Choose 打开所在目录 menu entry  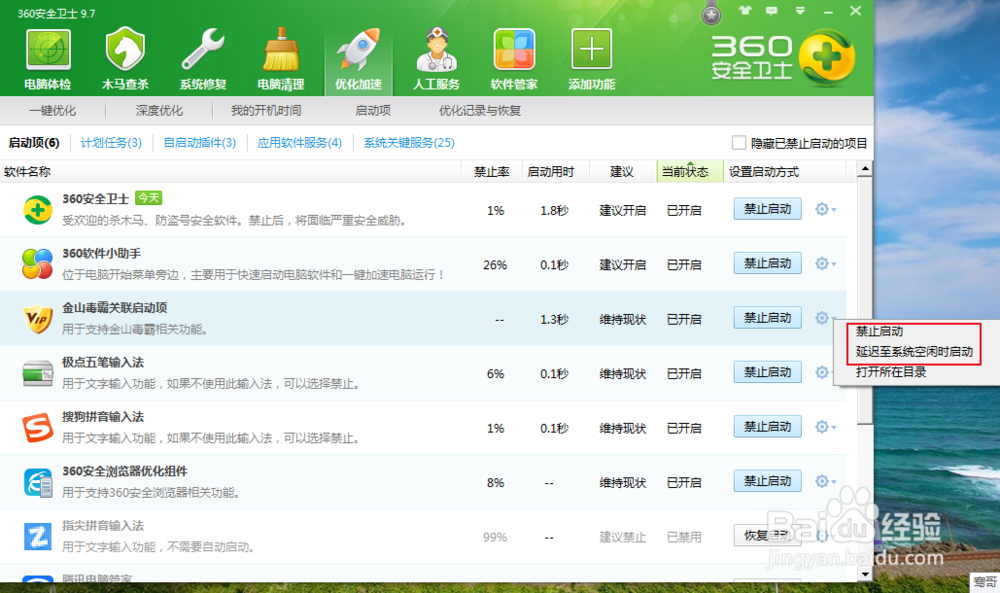point(891,372)
